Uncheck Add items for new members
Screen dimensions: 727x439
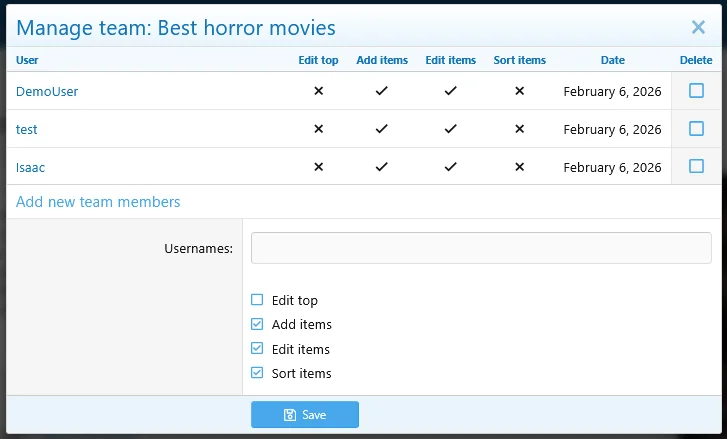pos(257,324)
